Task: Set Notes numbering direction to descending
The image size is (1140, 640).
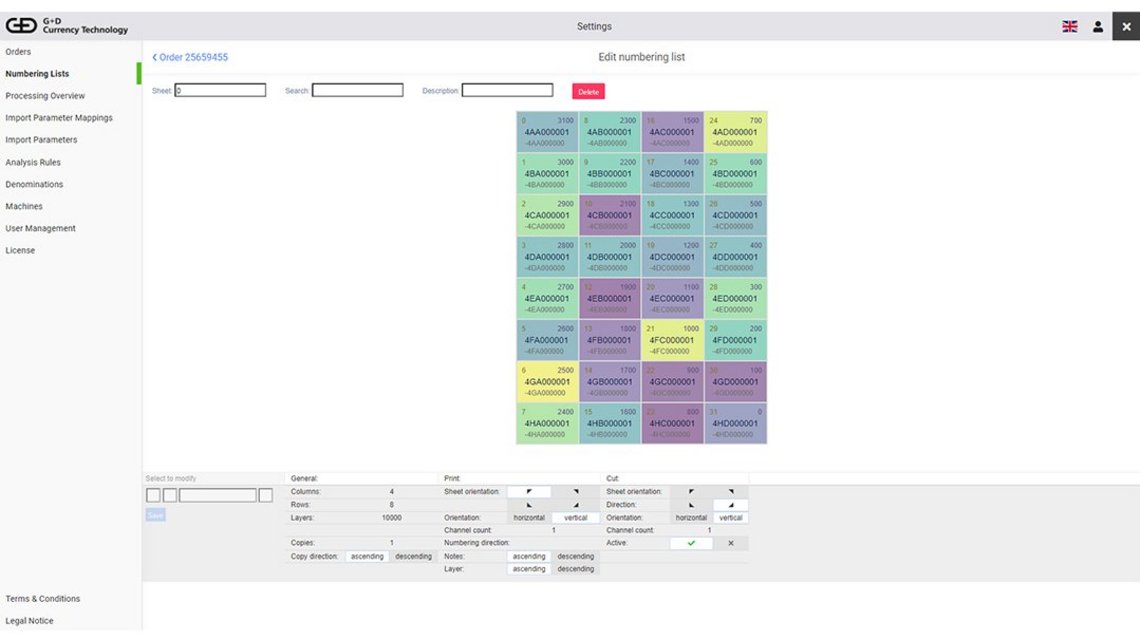Action: coord(576,555)
